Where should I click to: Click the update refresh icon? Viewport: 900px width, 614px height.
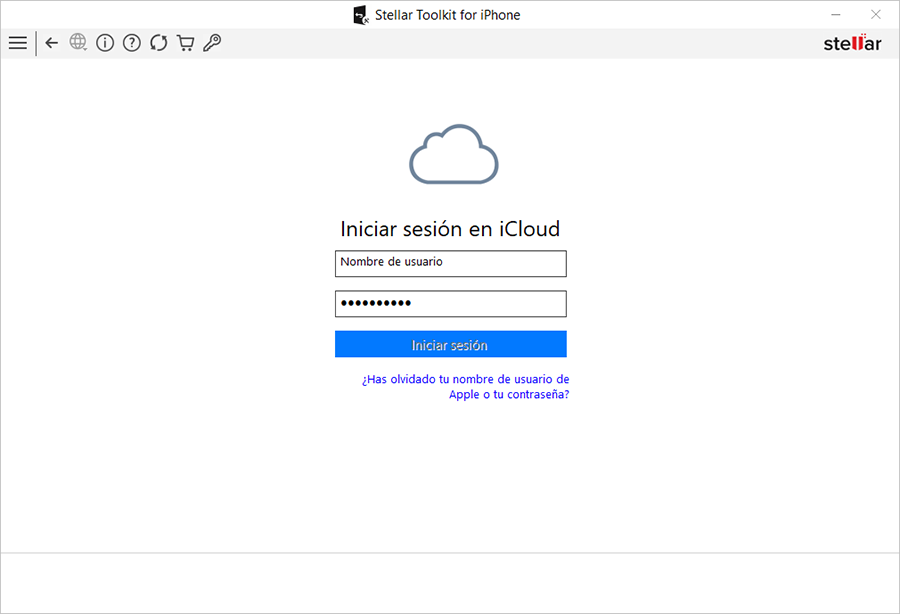158,43
